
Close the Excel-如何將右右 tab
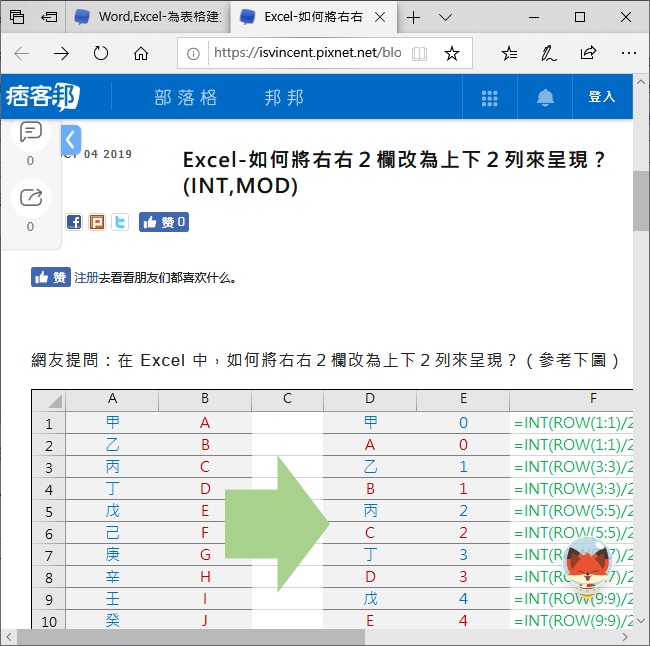click(380, 17)
